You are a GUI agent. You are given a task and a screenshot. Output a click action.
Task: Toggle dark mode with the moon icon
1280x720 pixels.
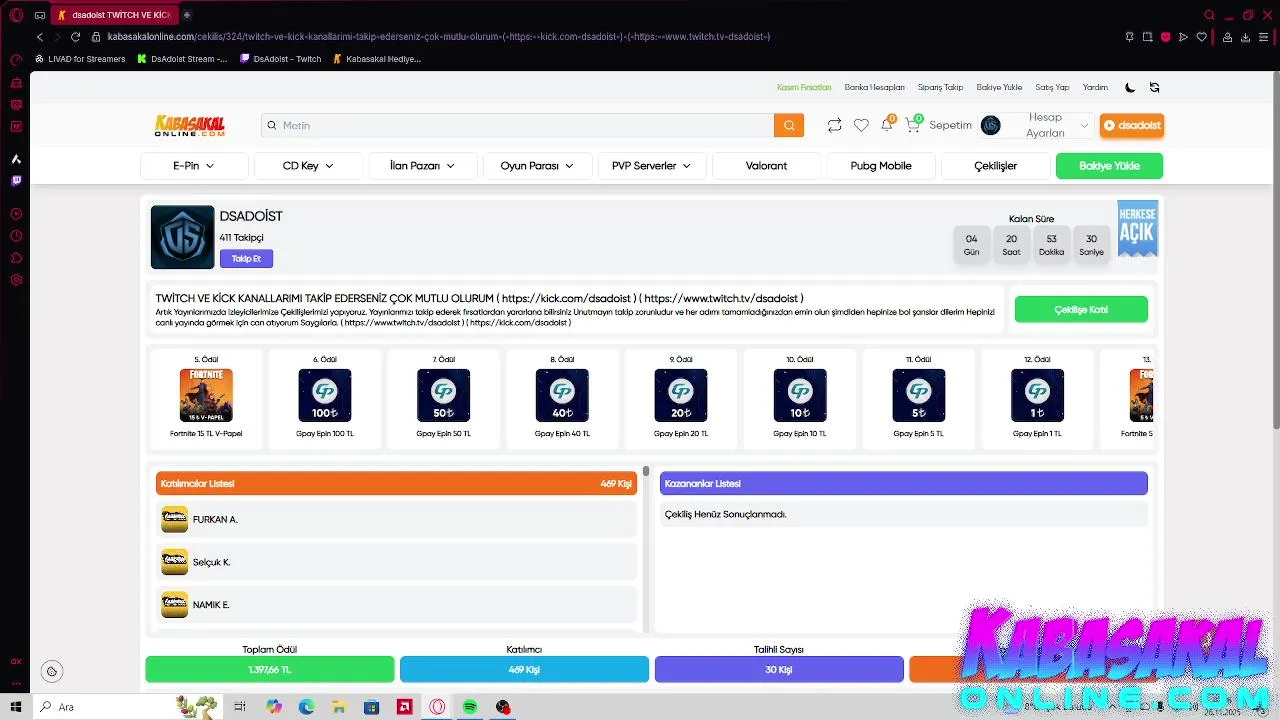(x=1130, y=87)
